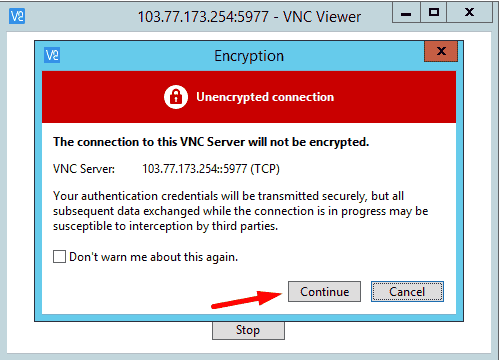Viewport: 499px width, 360px height.
Task: Maximize the VNC Viewer window
Action: [x=433, y=13]
